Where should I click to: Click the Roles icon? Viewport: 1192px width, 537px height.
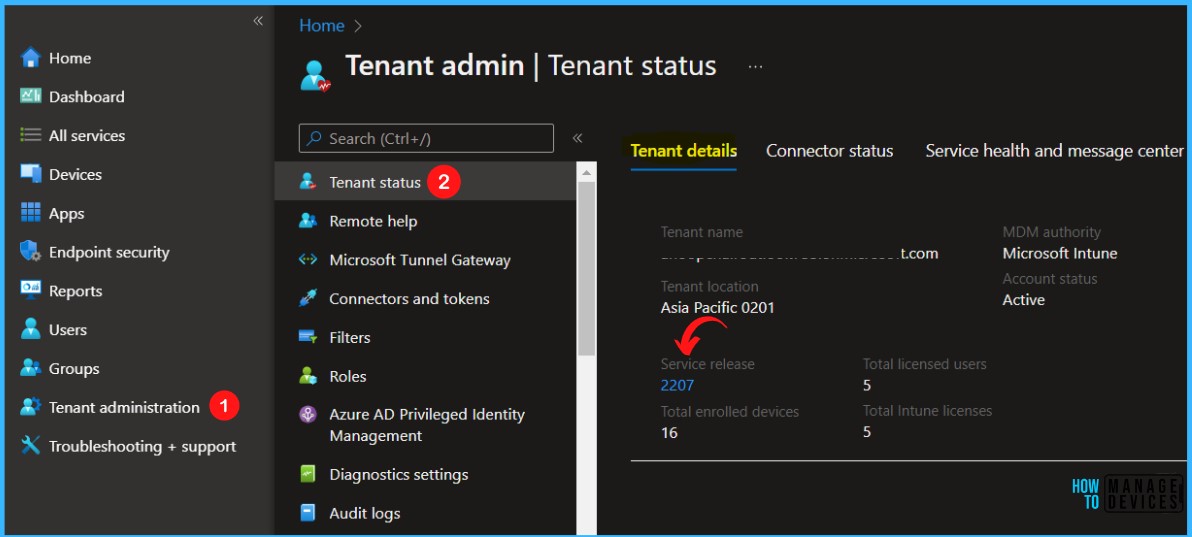[308, 376]
